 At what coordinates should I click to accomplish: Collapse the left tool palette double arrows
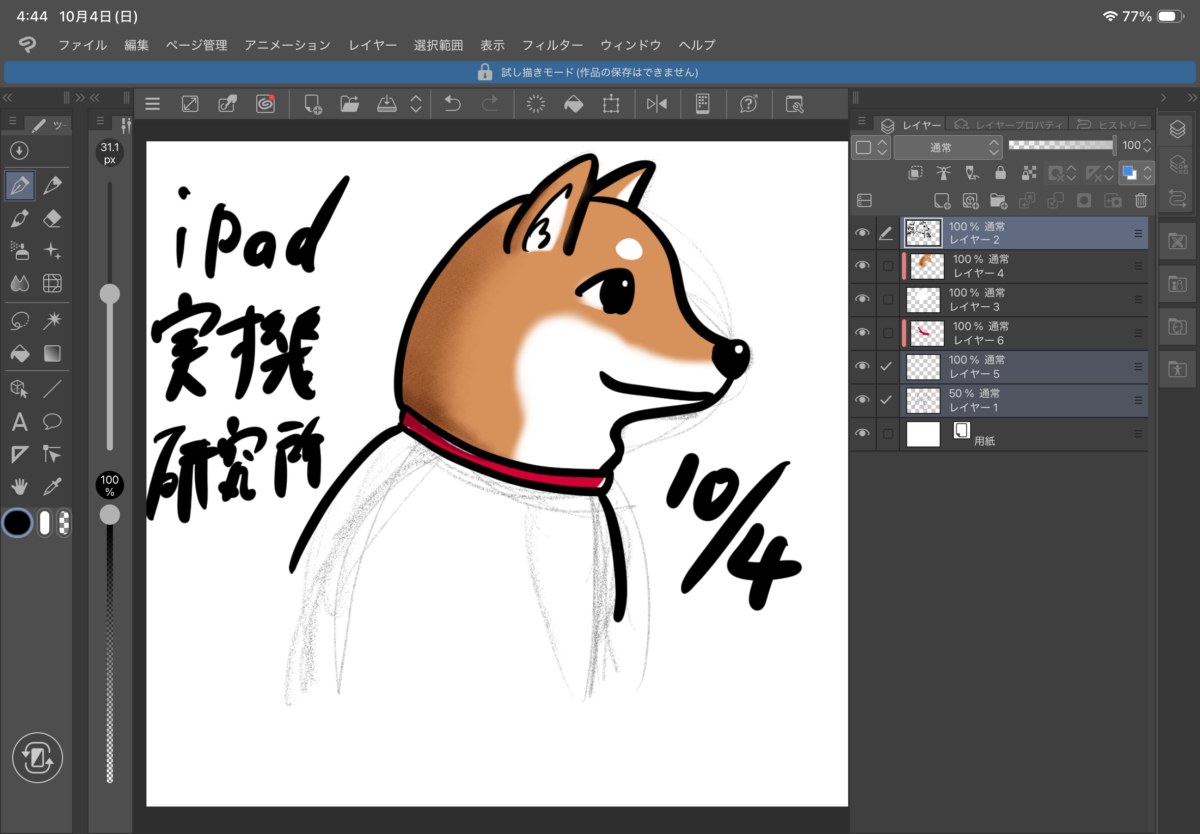pyautogui.click(x=7, y=97)
